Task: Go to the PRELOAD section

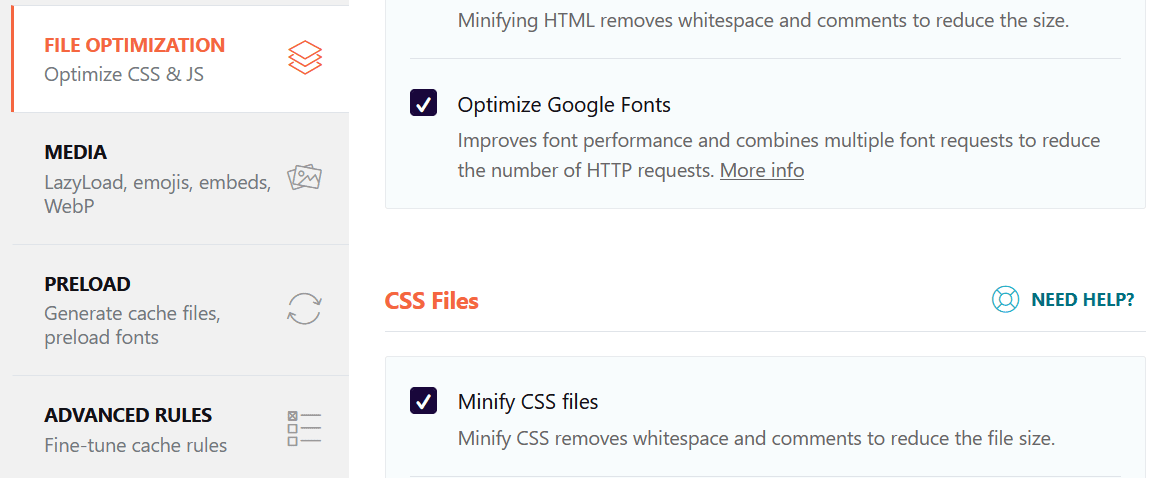Action: pyautogui.click(x=88, y=284)
